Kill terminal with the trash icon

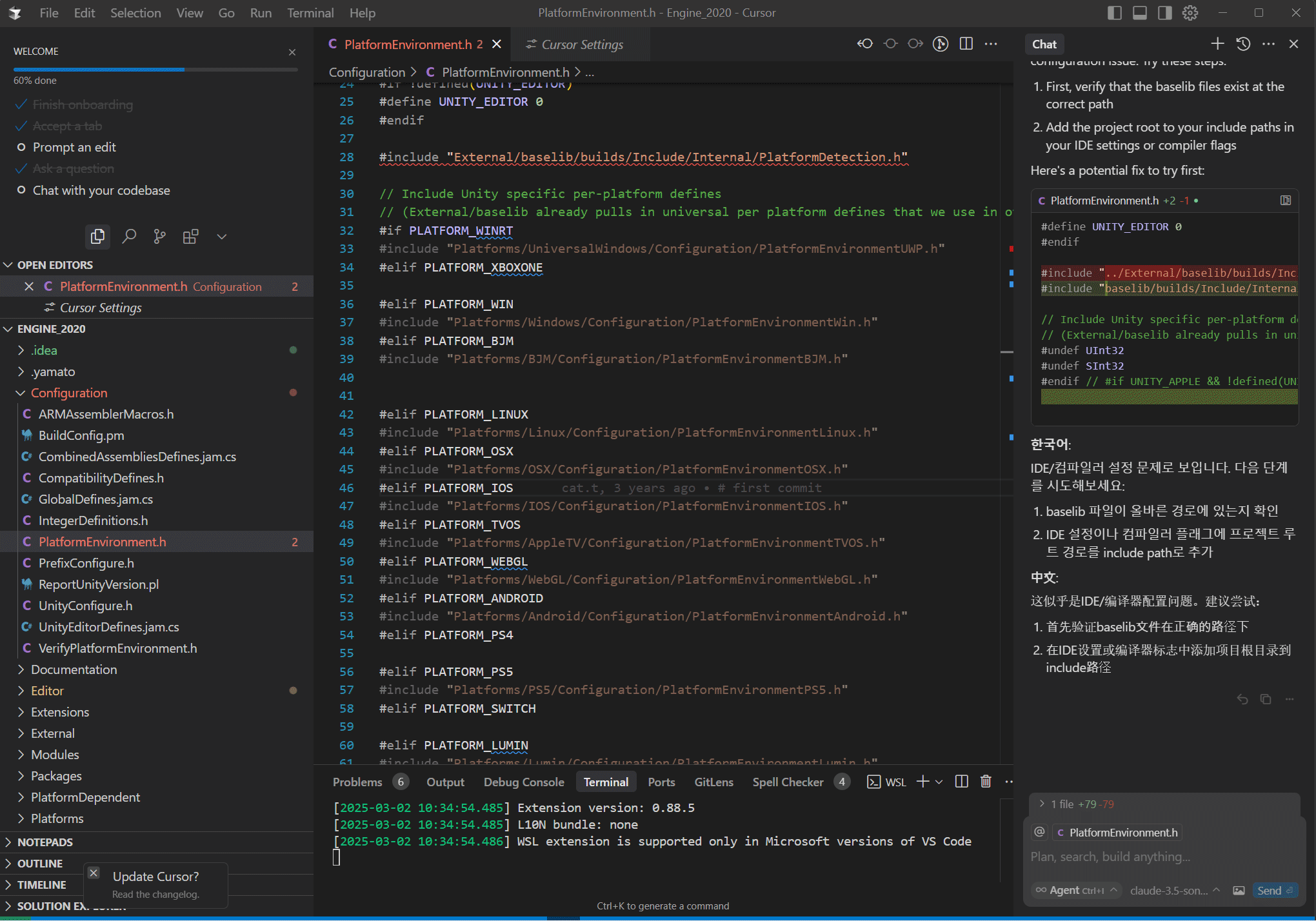coord(986,782)
